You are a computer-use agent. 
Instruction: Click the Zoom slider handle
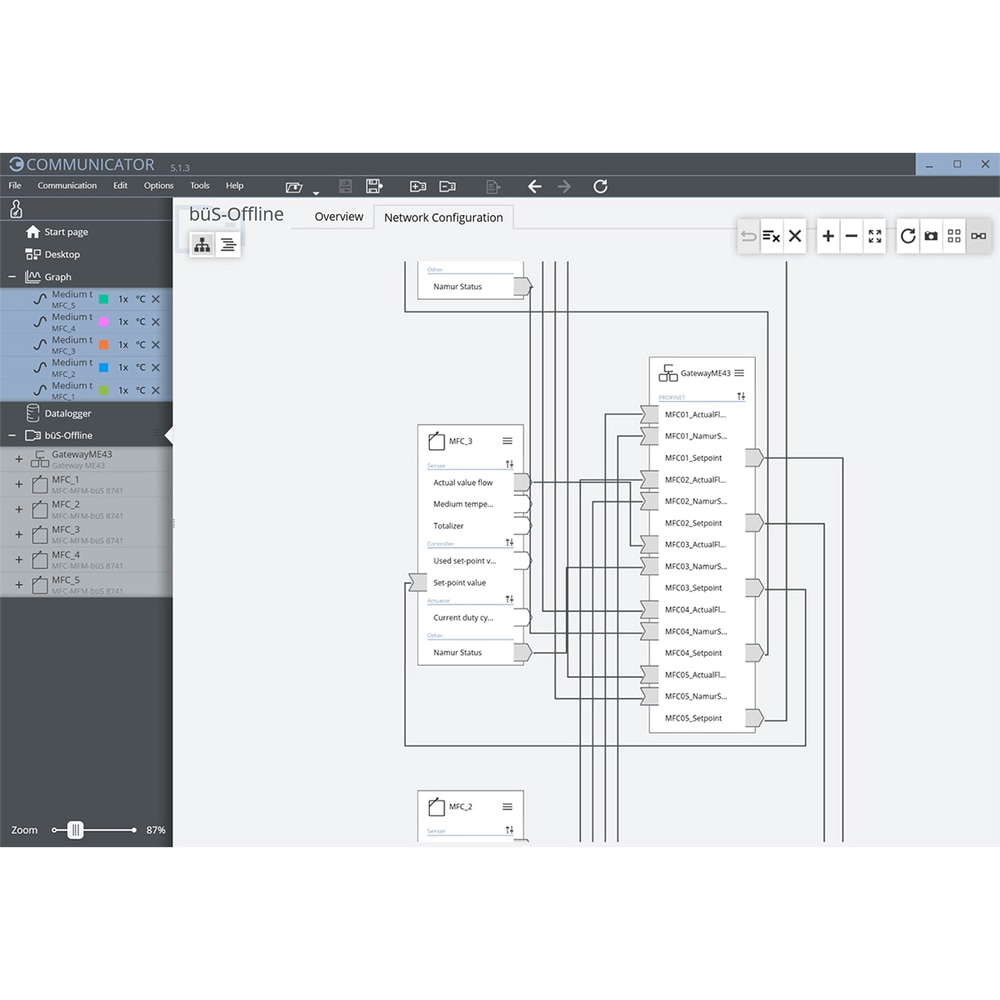75,830
